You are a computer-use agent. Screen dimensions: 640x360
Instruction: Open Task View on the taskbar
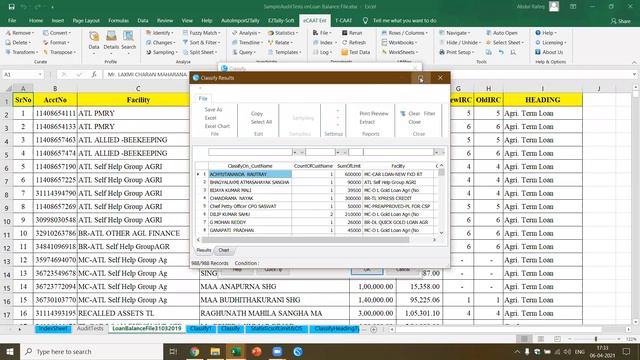click(x=173, y=351)
